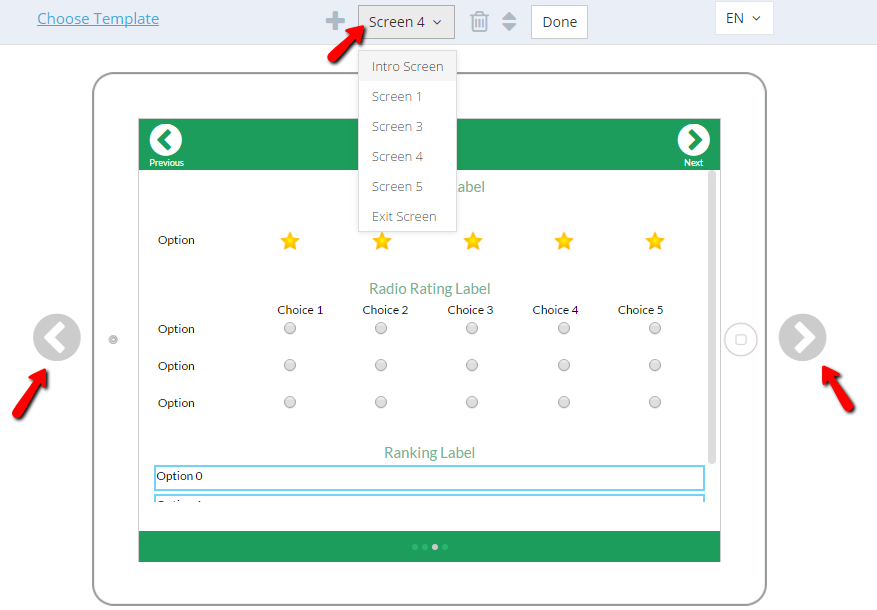Image resolution: width=877 pixels, height=610 pixels.
Task: Click the Choice 3 column header
Action: [x=470, y=310]
